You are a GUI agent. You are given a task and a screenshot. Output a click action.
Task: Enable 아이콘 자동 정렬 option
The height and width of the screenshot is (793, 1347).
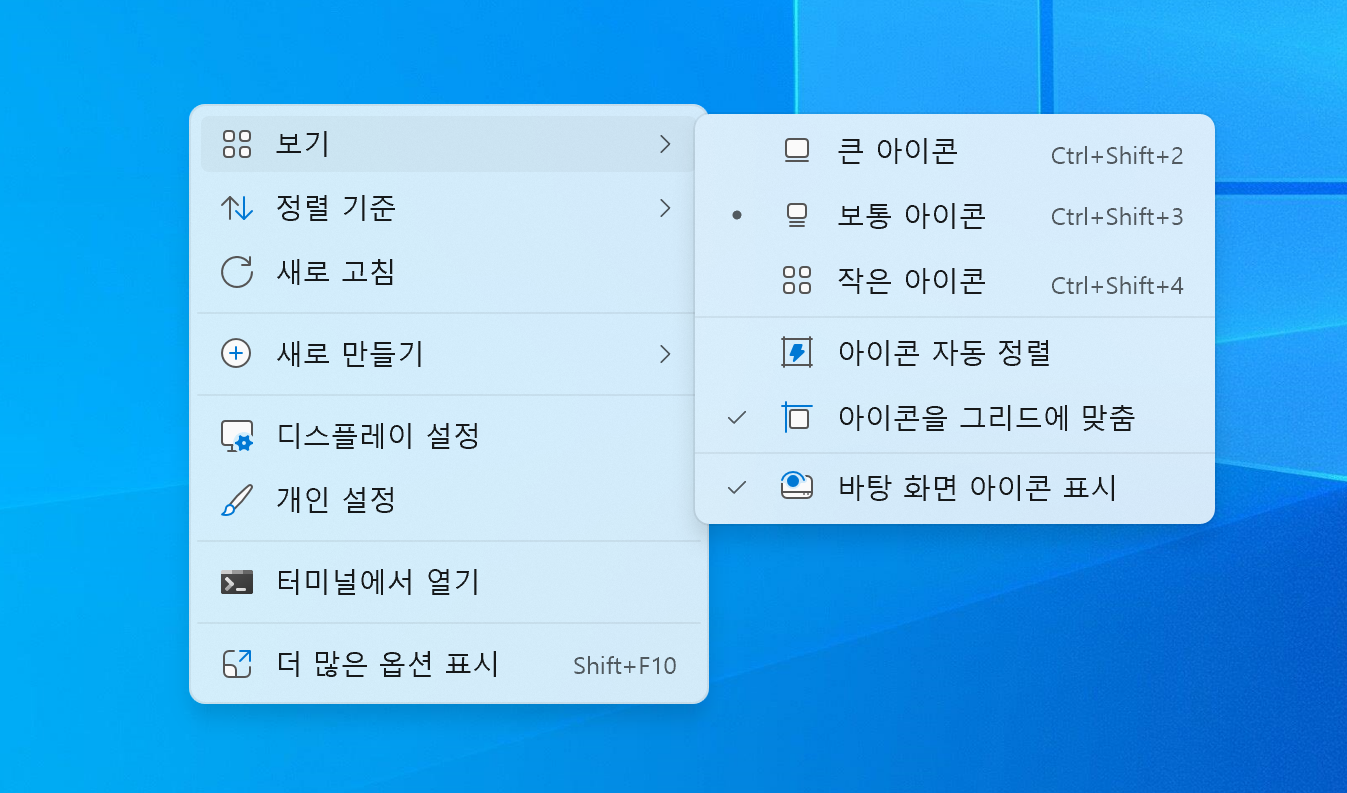(954, 352)
